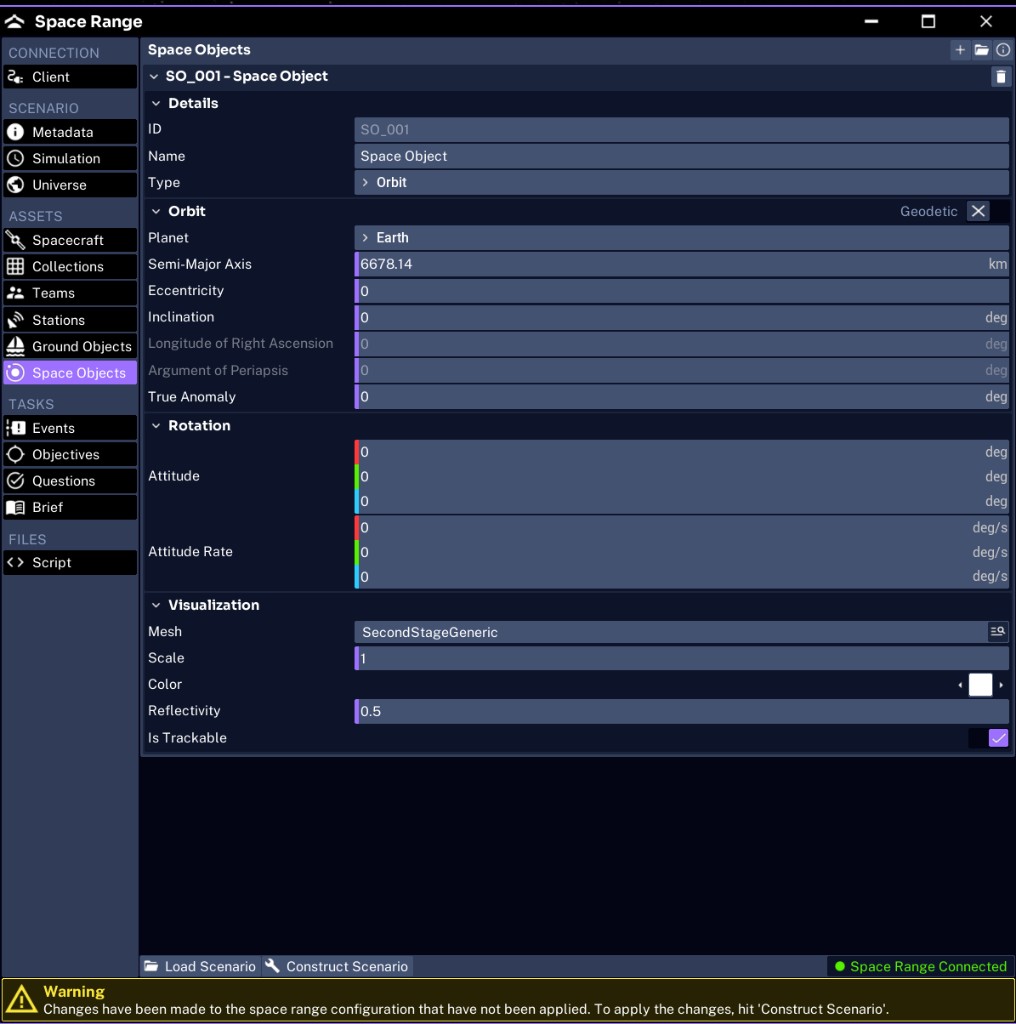Click the green-marked Attitude Y field
The width and height of the screenshot is (1016, 1024).
pos(682,476)
